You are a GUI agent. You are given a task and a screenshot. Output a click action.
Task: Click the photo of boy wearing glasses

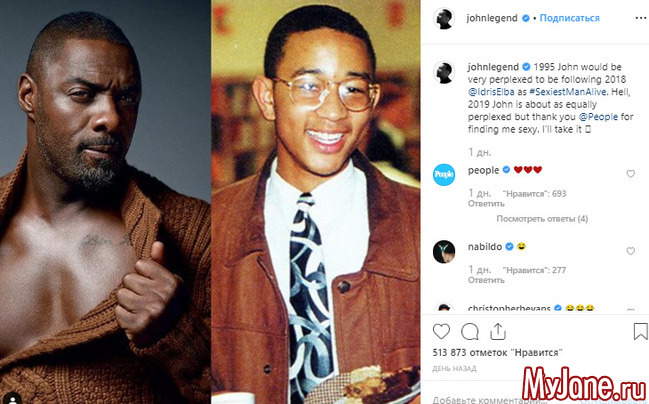[317, 200]
